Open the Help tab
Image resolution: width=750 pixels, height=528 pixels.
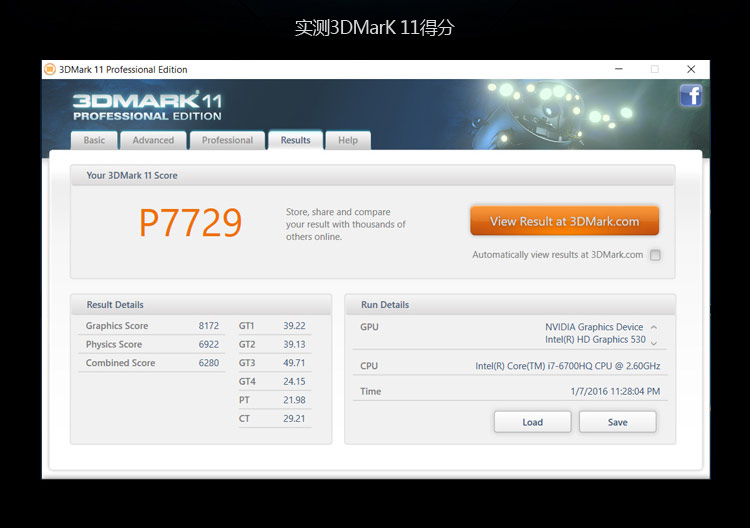tap(348, 140)
